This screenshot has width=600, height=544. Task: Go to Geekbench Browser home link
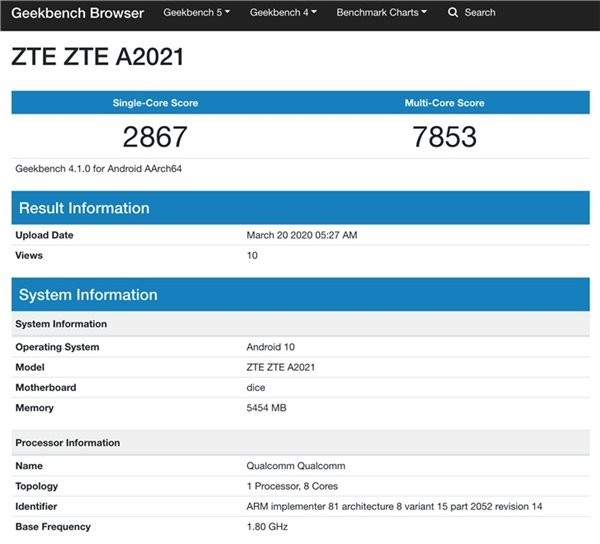77,13
